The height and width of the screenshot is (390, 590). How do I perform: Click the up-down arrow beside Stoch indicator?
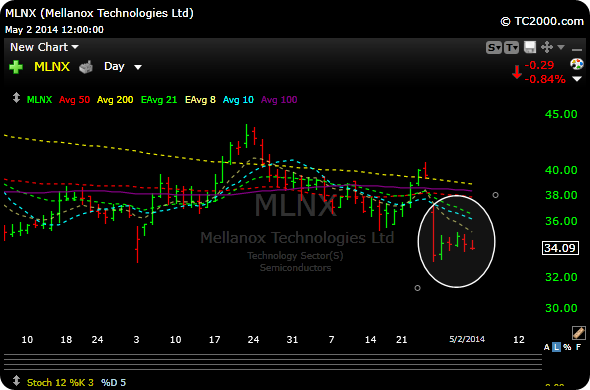pos(16,380)
